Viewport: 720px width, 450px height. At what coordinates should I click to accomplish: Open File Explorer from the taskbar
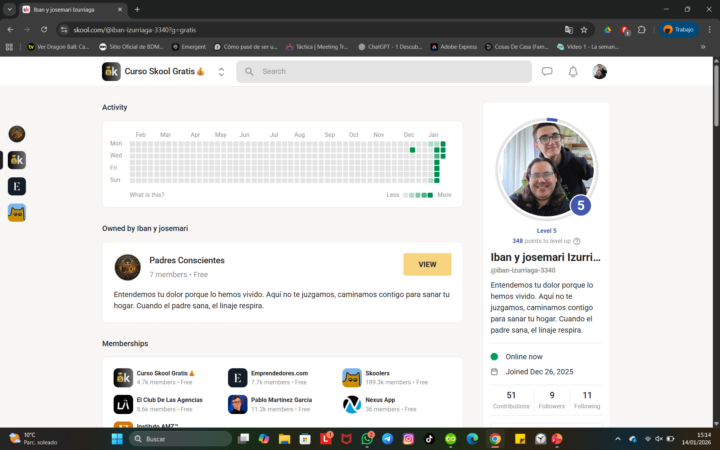point(284,439)
